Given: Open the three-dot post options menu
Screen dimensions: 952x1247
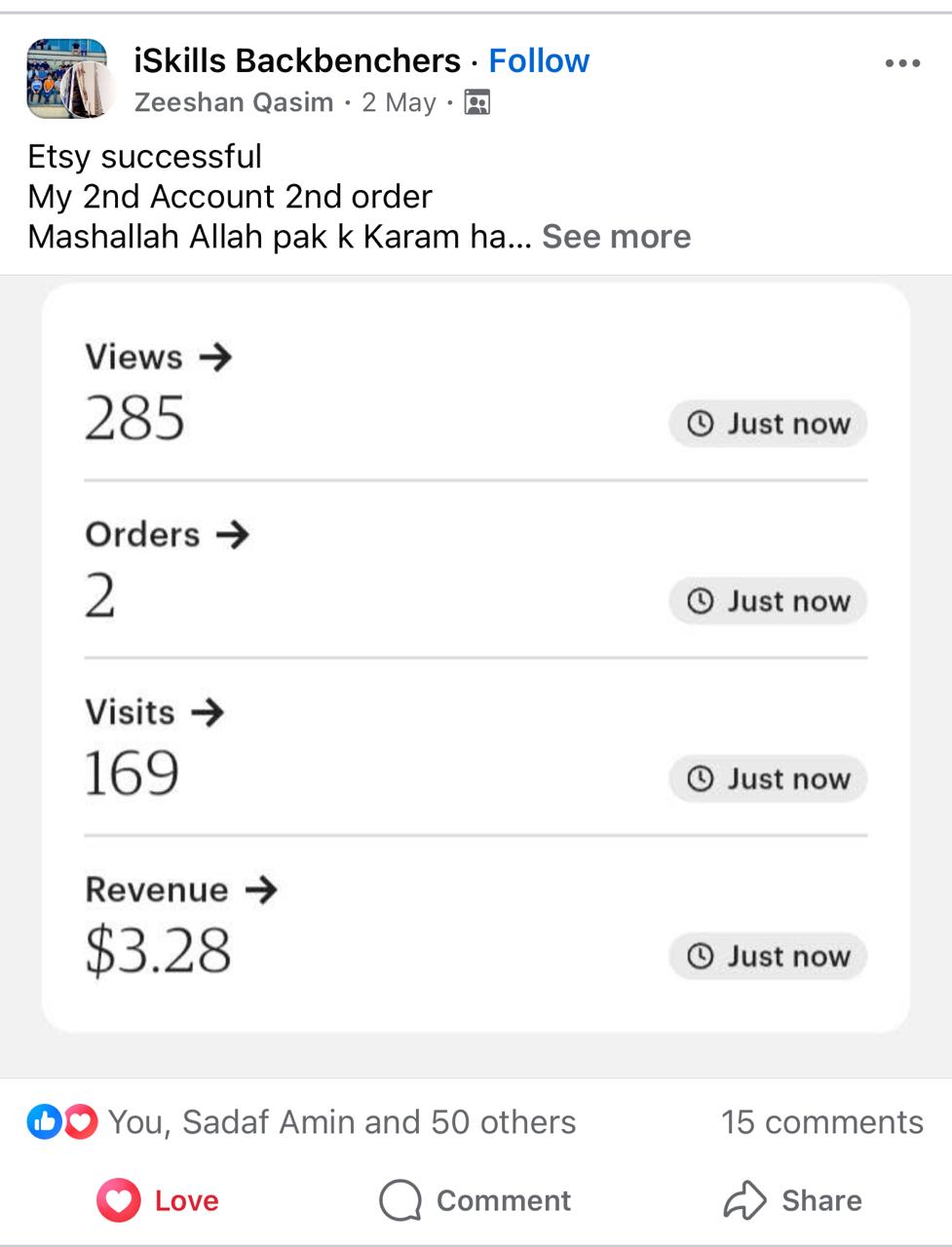Looking at the screenshot, I should click(902, 63).
